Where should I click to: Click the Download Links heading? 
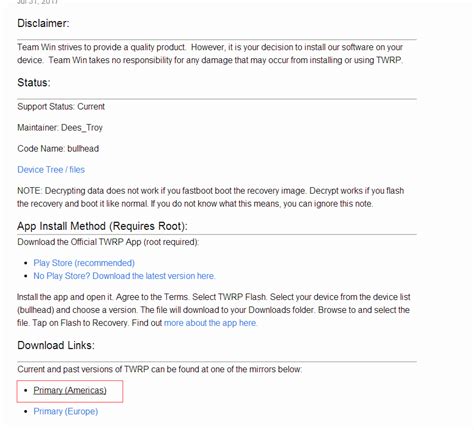point(56,345)
